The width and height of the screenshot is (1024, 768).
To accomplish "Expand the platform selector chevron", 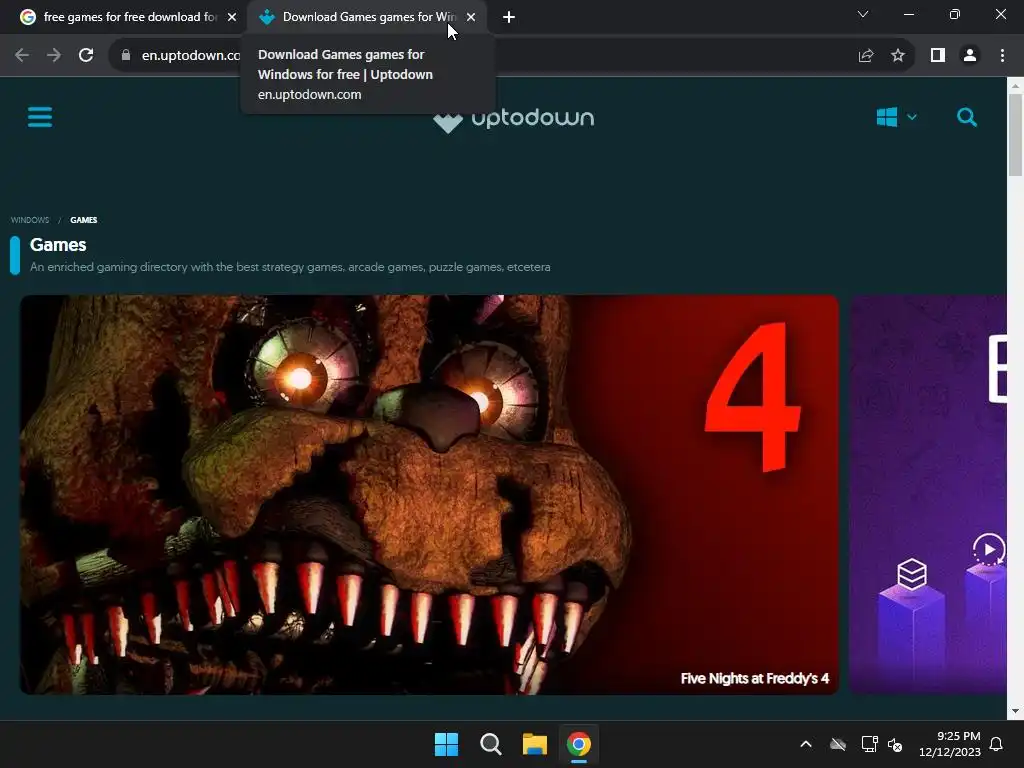I will [x=912, y=118].
